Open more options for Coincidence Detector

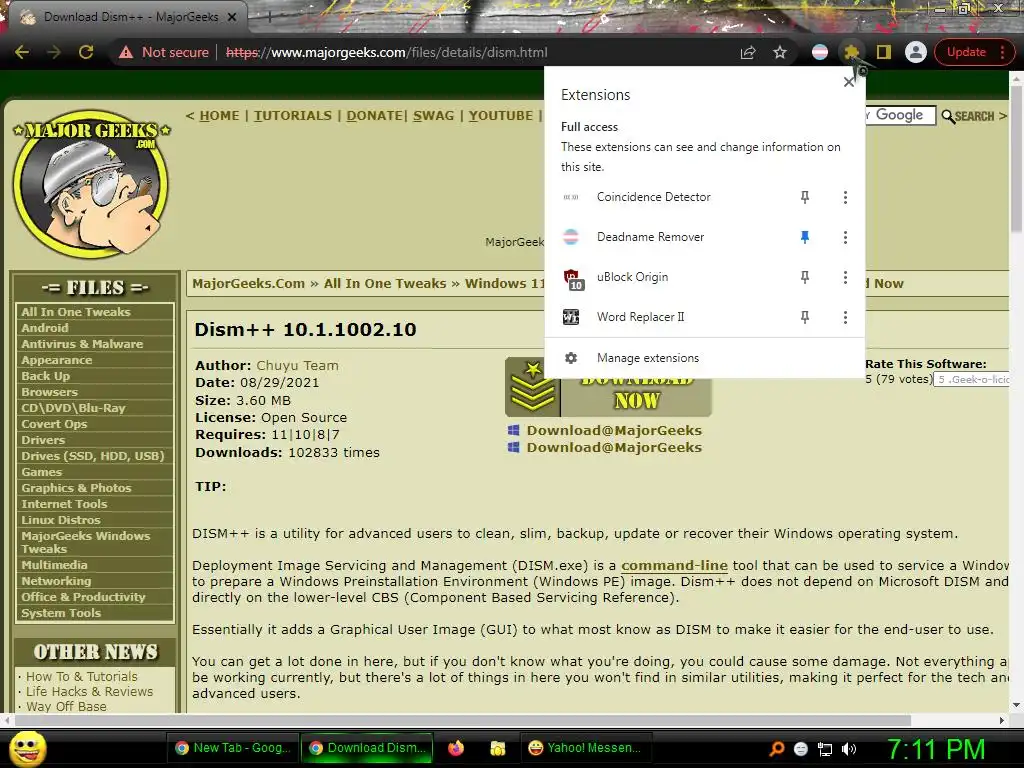click(845, 197)
